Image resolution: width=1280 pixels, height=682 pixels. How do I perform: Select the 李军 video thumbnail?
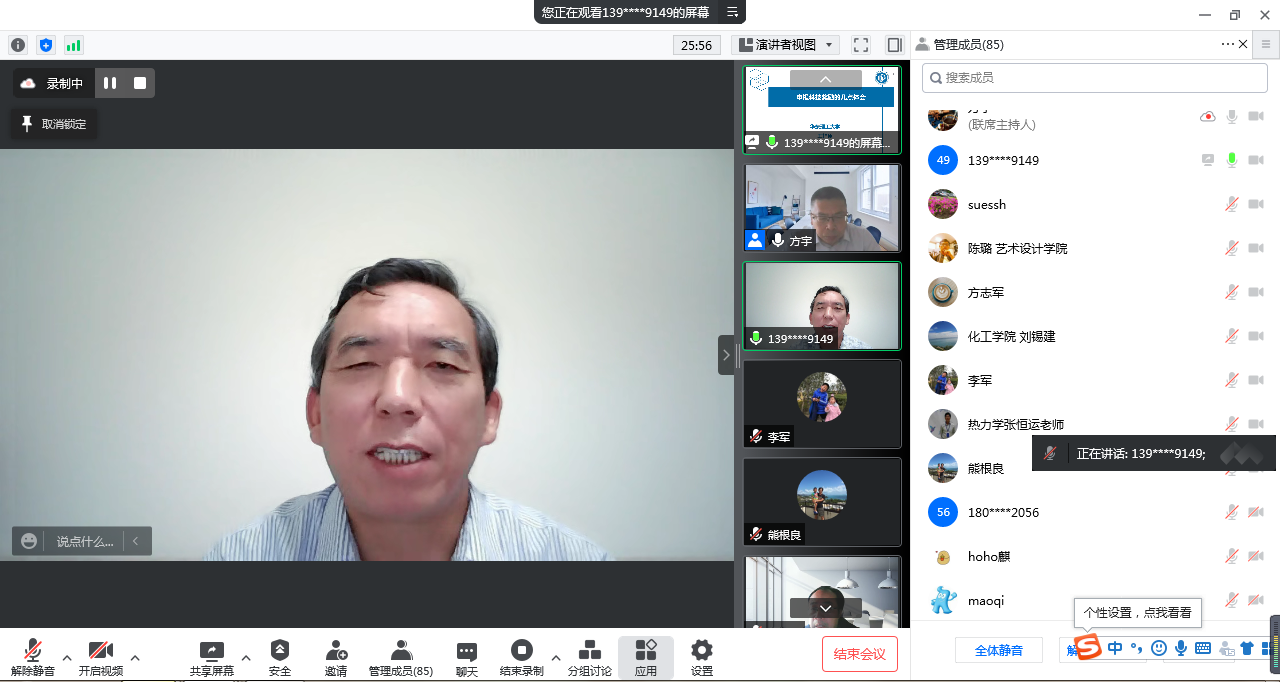[x=822, y=403]
